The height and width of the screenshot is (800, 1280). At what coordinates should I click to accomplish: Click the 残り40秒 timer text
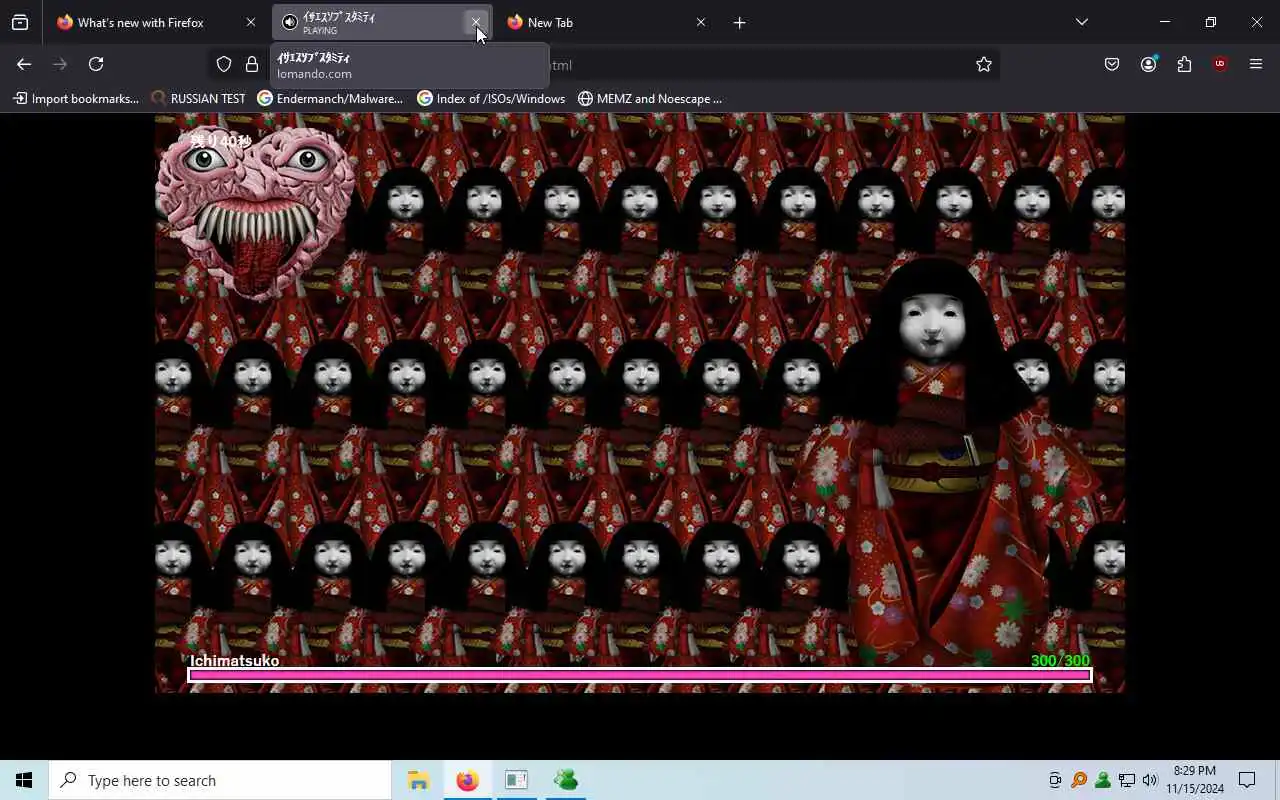point(221,141)
